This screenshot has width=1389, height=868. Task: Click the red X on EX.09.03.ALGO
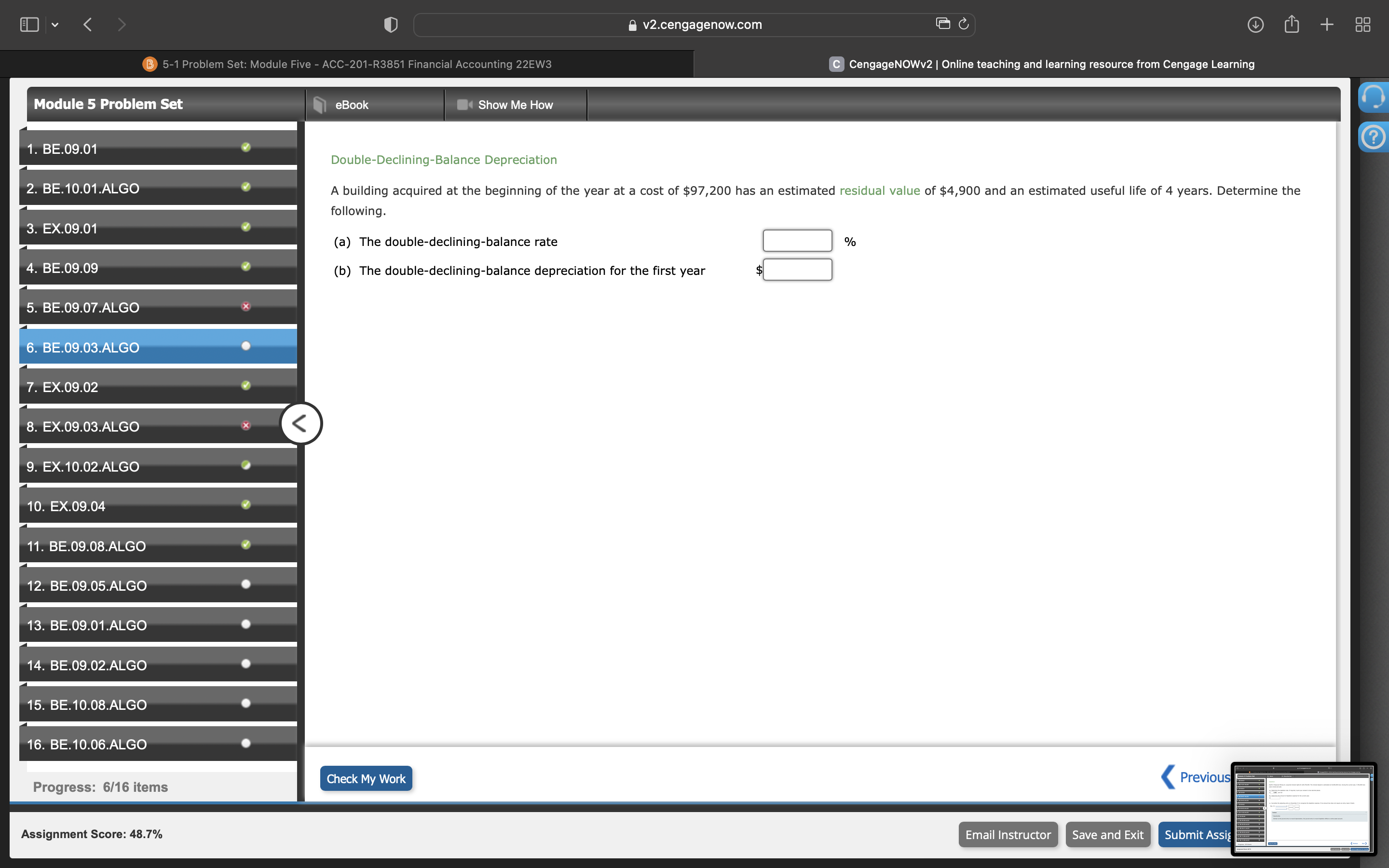(x=245, y=425)
